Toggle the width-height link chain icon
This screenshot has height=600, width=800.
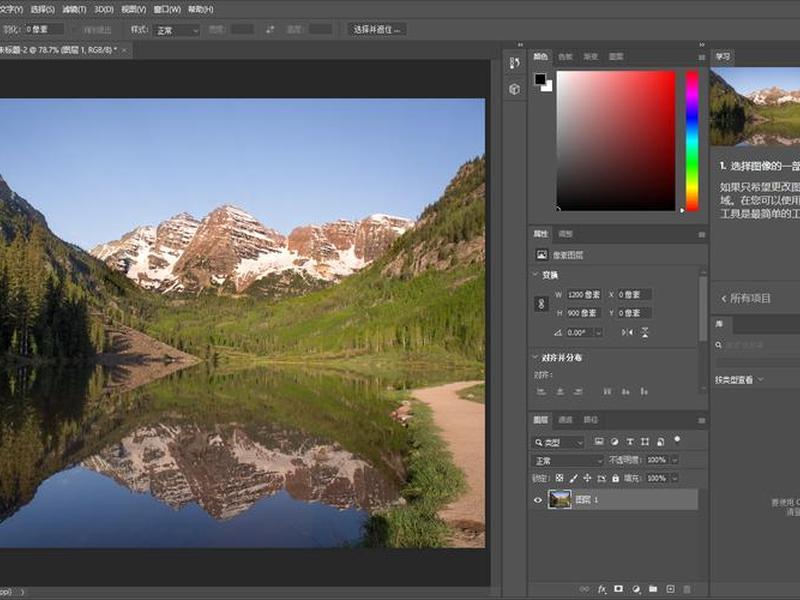541,304
